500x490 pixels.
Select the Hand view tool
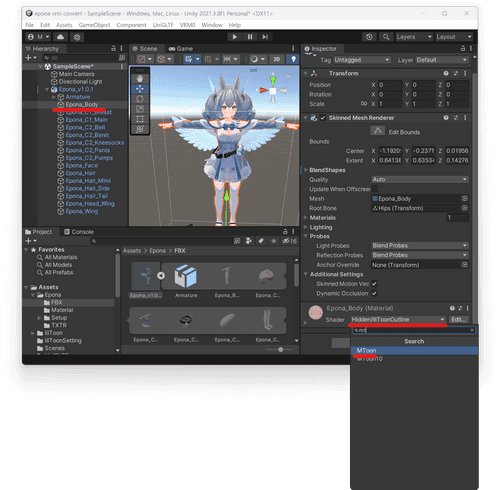(x=140, y=79)
